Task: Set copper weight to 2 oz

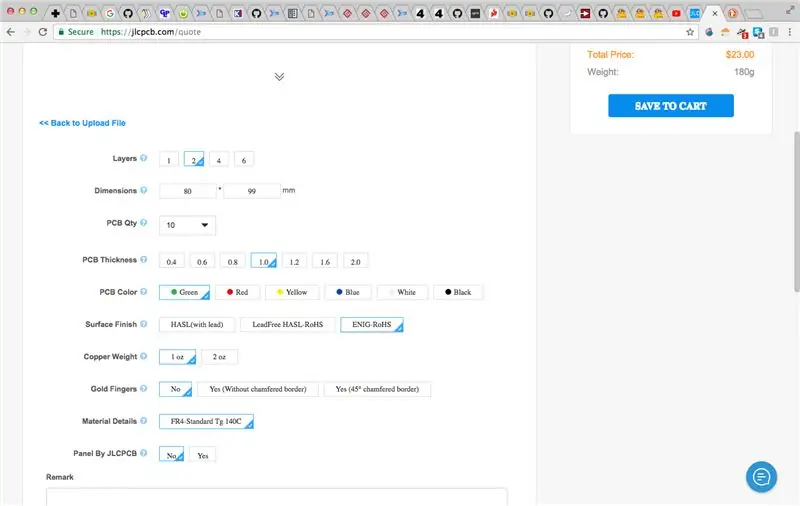Action: 219,357
